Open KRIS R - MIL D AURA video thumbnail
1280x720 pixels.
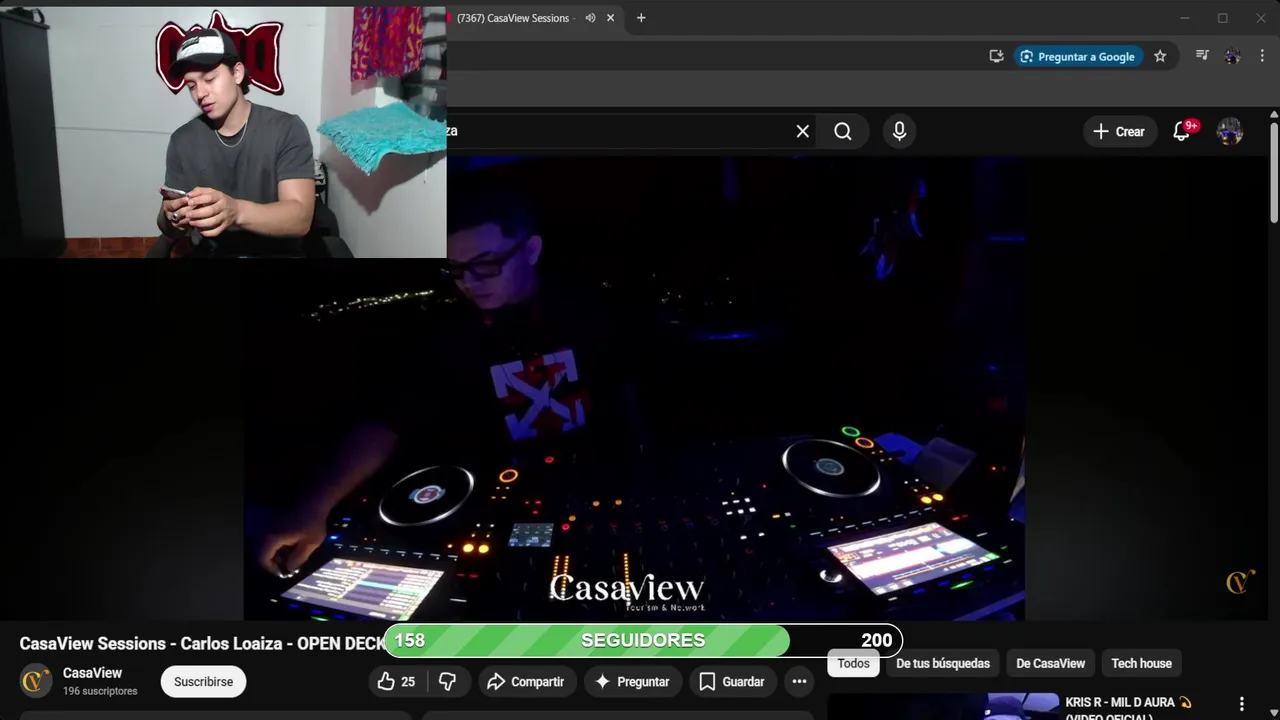pos(943,706)
